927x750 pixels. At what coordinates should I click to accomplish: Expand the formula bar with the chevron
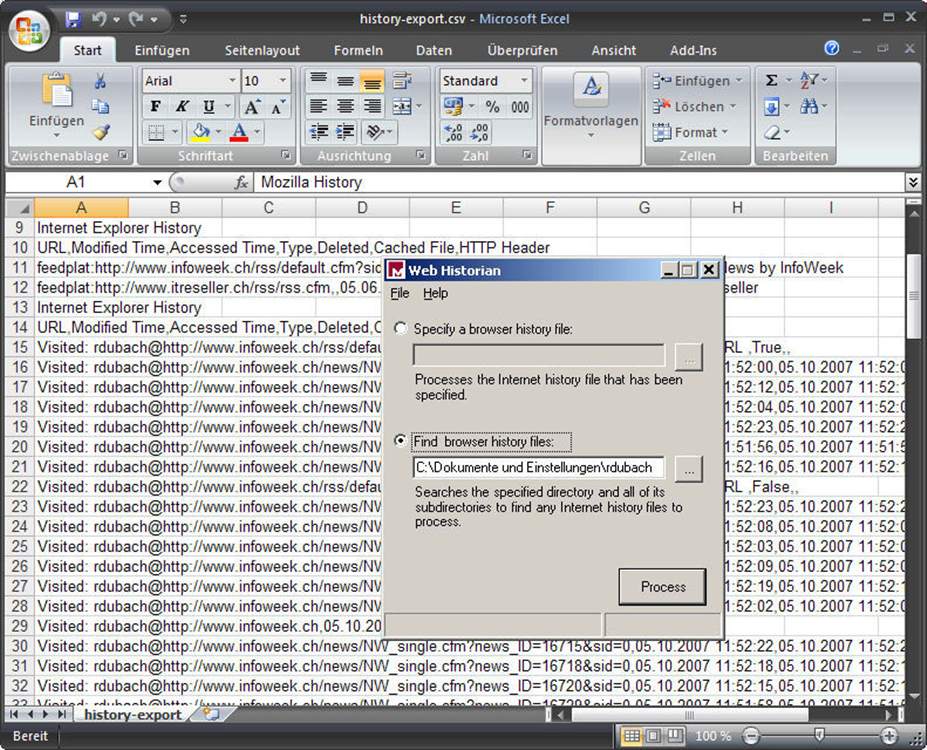(913, 183)
